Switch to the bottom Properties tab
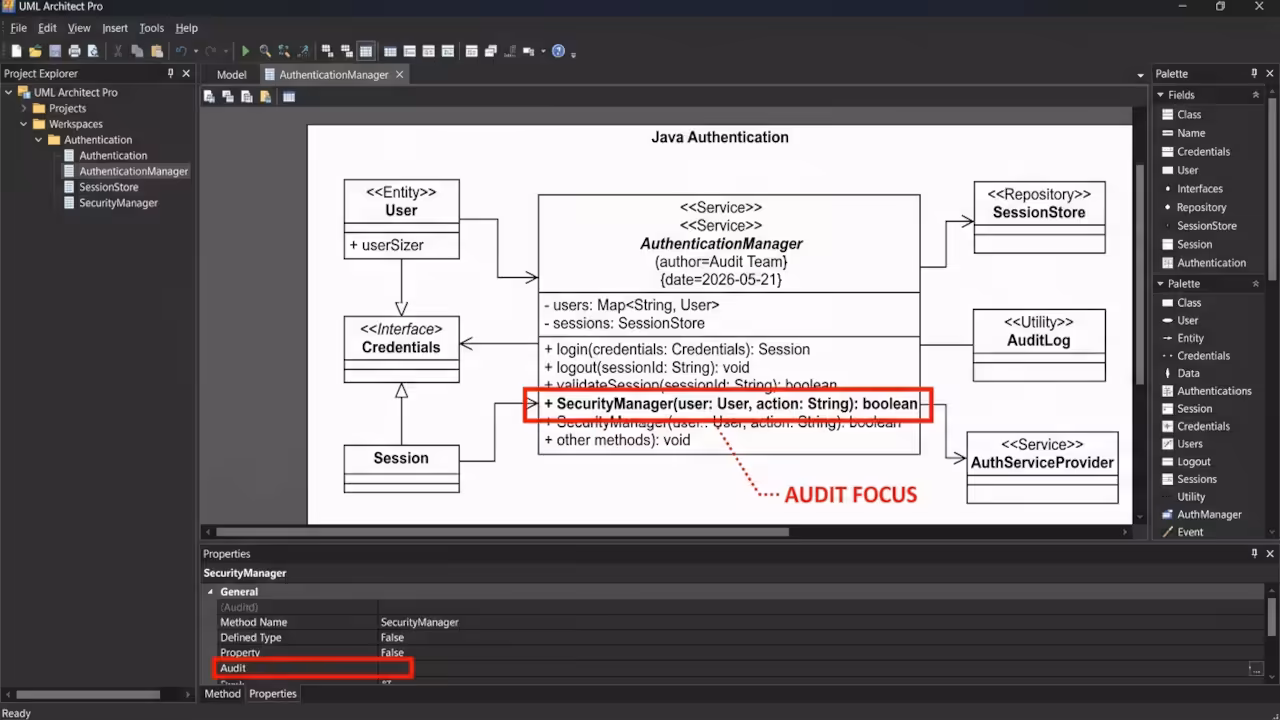Viewport: 1280px width, 720px height. [273, 694]
